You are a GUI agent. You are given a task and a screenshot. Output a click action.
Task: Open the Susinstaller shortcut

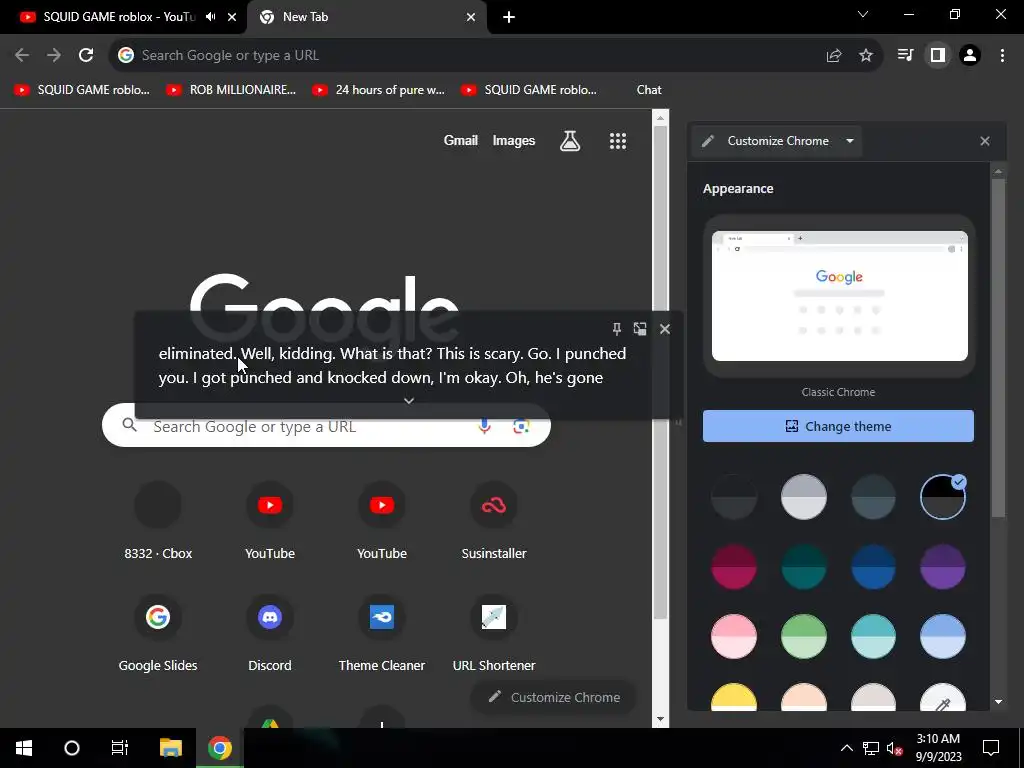coord(494,522)
